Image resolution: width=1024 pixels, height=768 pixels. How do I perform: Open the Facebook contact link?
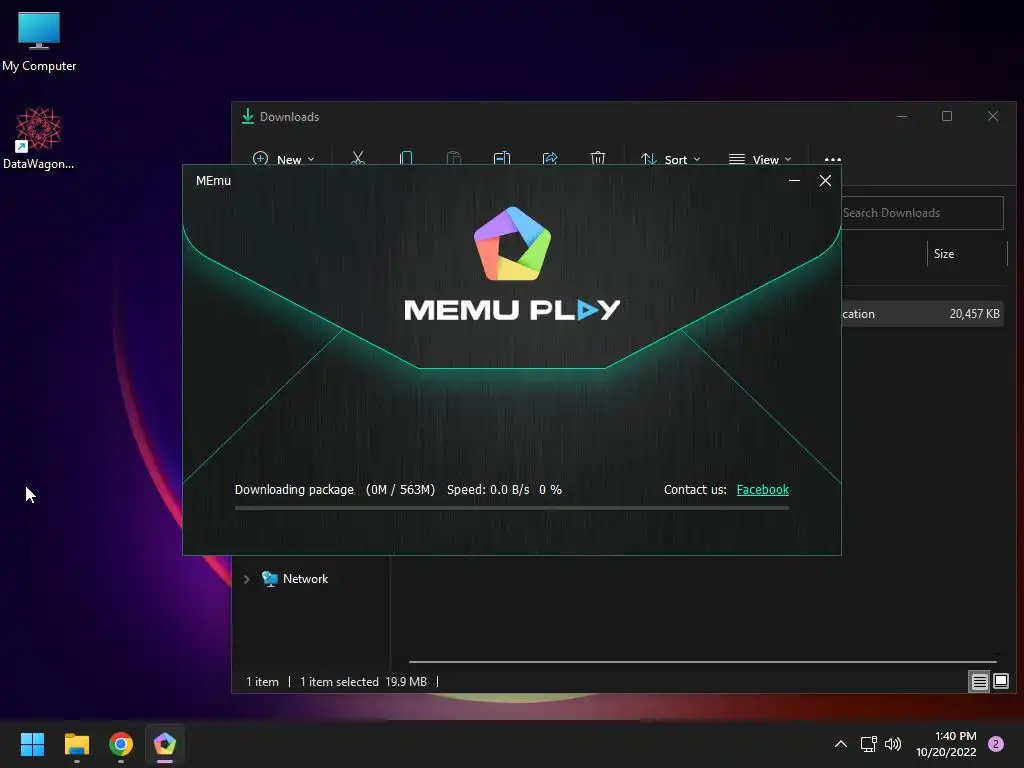pos(762,490)
